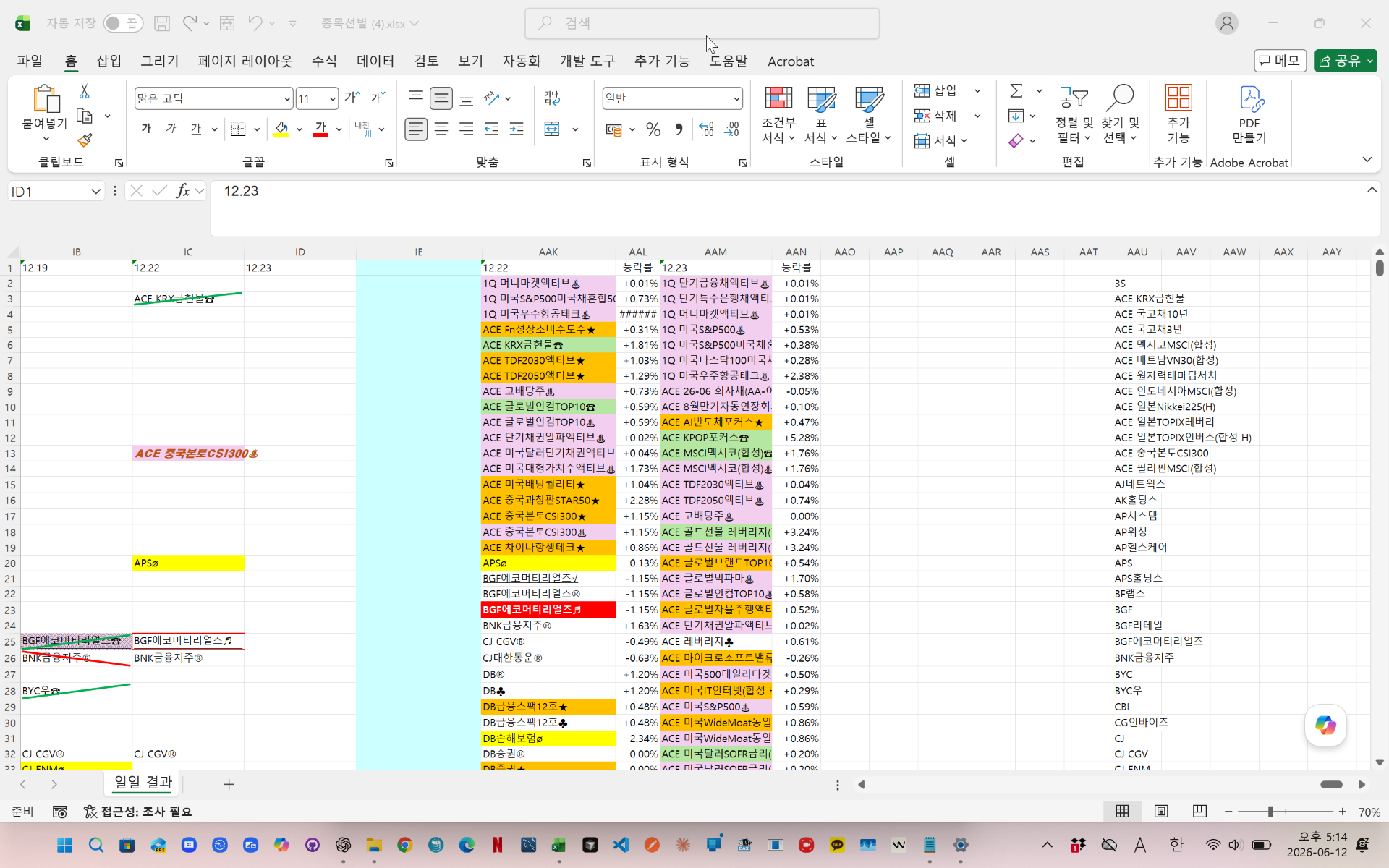This screenshot has width=1389, height=868.
Task: Open Netflix from the taskbar
Action: click(498, 845)
